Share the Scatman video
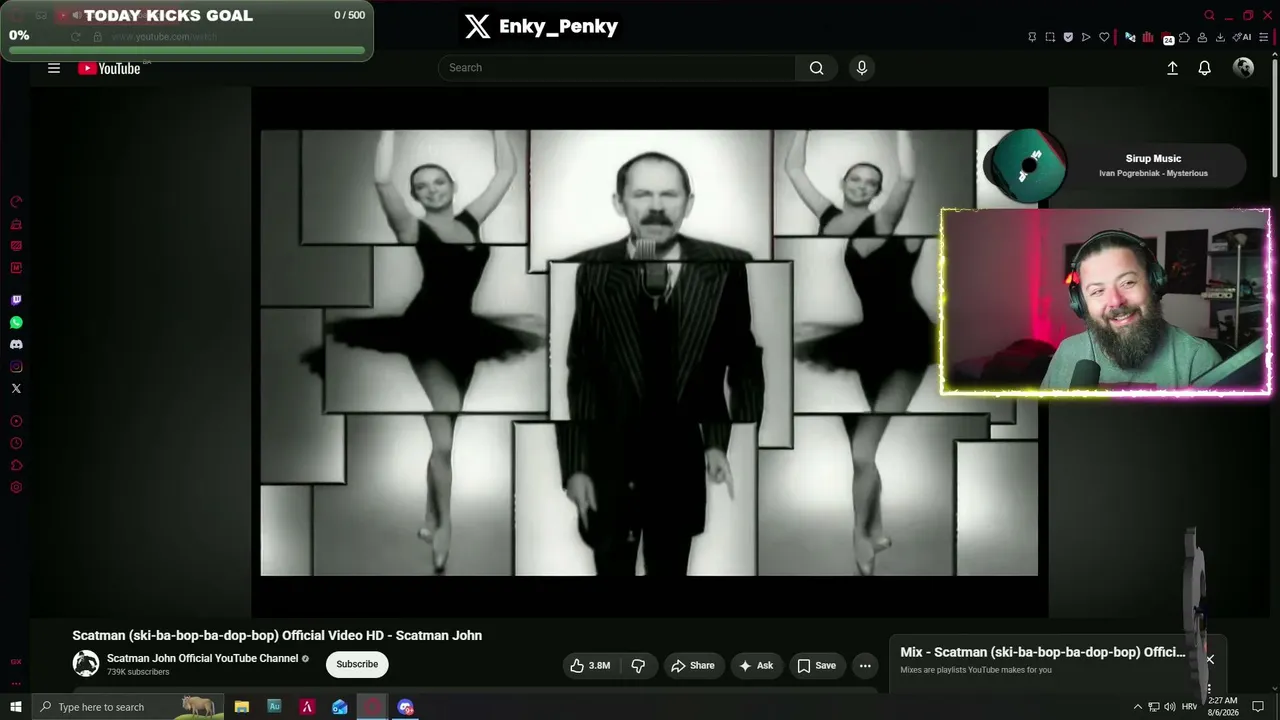This screenshot has width=1280, height=720. (693, 665)
